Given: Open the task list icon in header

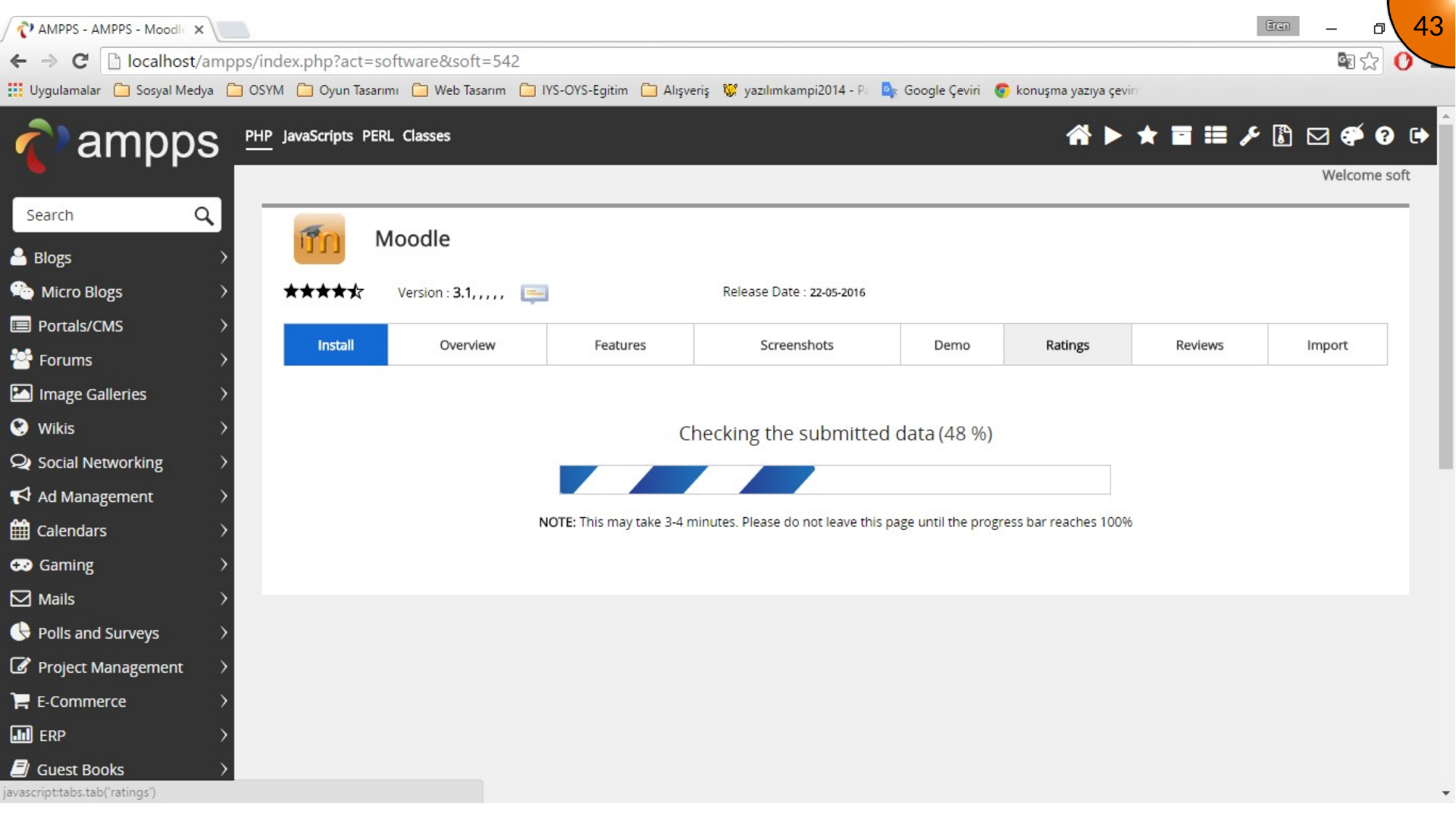Looking at the screenshot, I should click(x=1216, y=136).
